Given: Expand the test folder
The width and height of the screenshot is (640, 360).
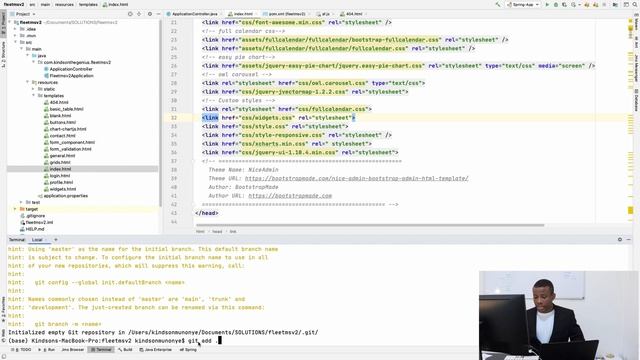Looking at the screenshot, I should 21,202.
